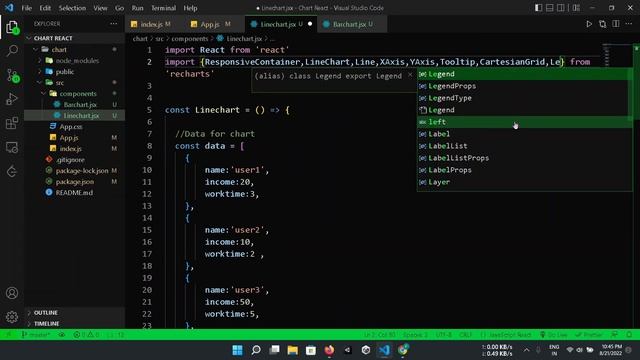Image resolution: width=640 pixels, height=360 pixels.
Task: Open errors and warnings in status bar
Action: click(86, 335)
